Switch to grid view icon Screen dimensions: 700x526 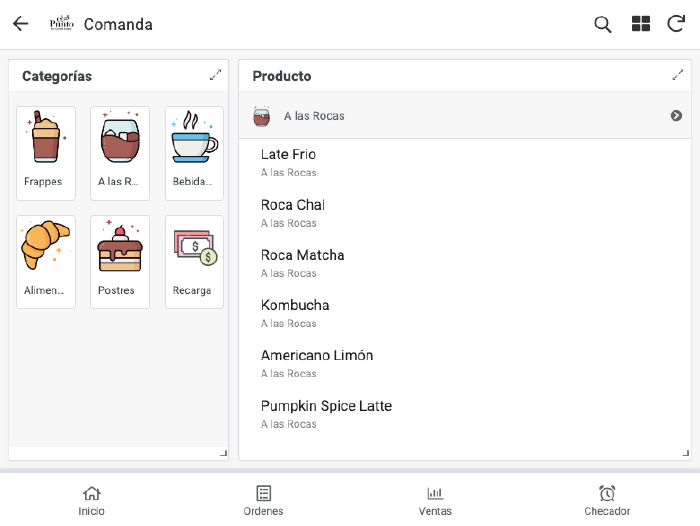click(x=641, y=24)
